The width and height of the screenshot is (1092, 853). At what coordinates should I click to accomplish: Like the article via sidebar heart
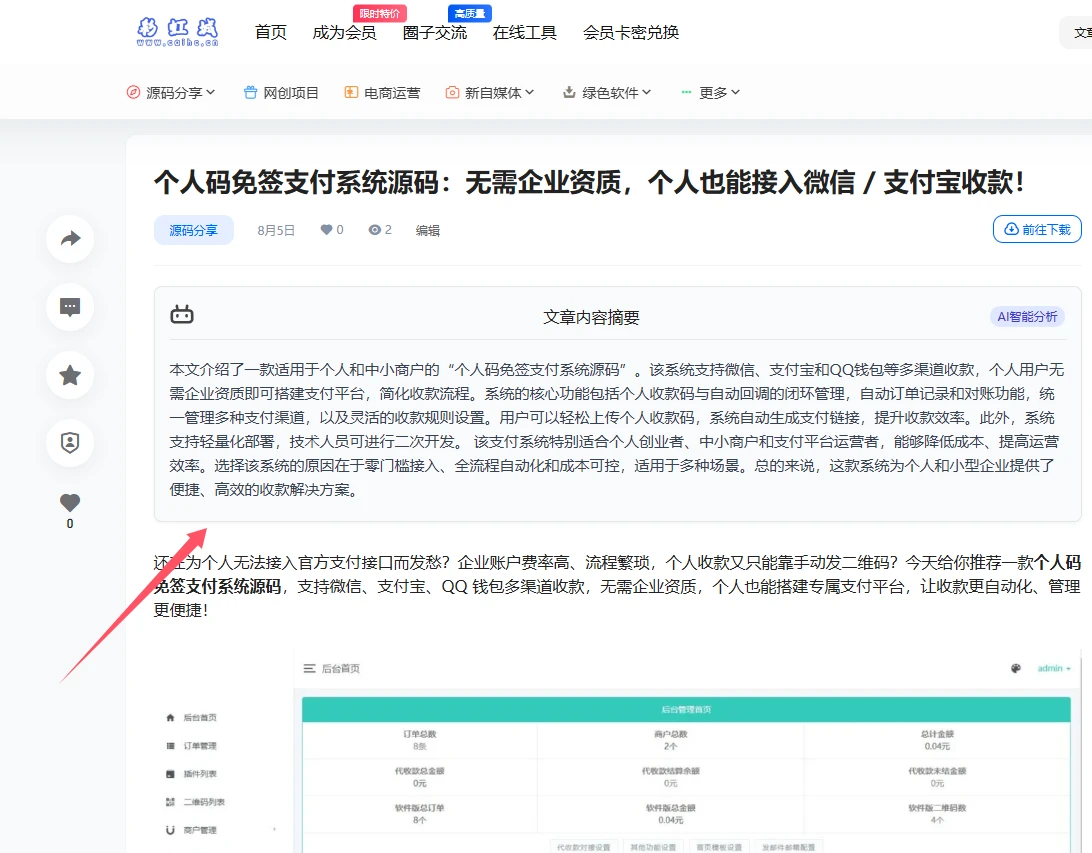pos(70,503)
